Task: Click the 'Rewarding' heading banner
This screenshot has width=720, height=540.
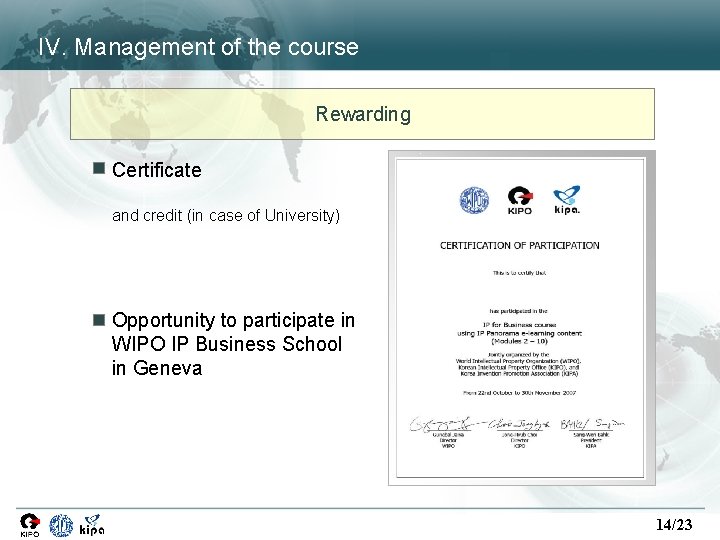Action: pos(362,114)
